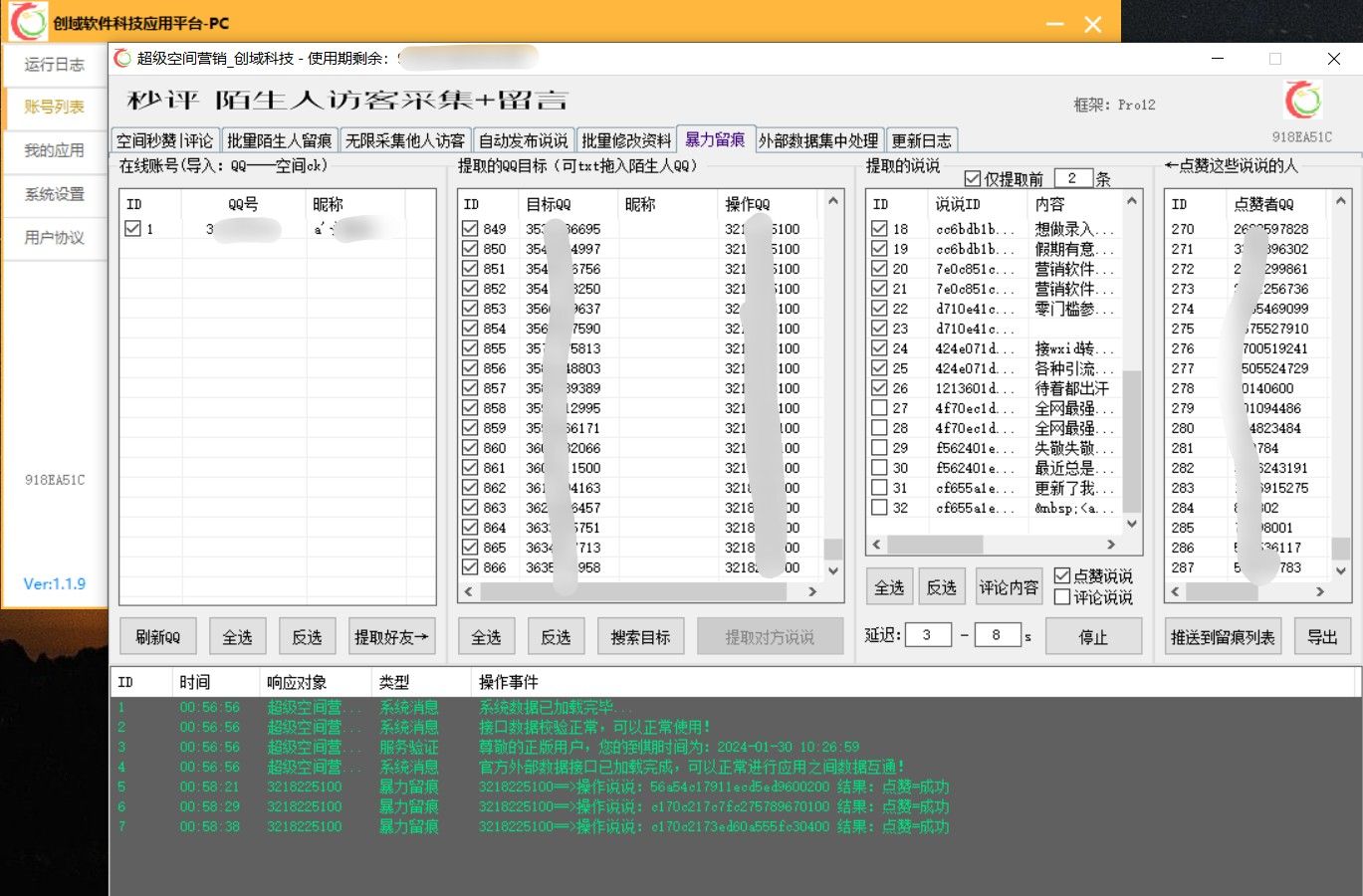Click scroll-up arrow of 点赞者 list

tap(1341, 201)
